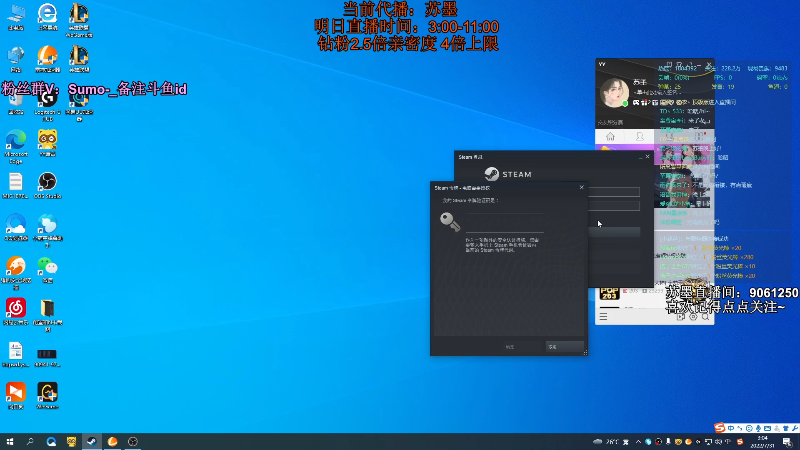Screen dimensions: 800x450
Task: Expand the system tray hidden icons chevron
Action: click(x=638, y=442)
